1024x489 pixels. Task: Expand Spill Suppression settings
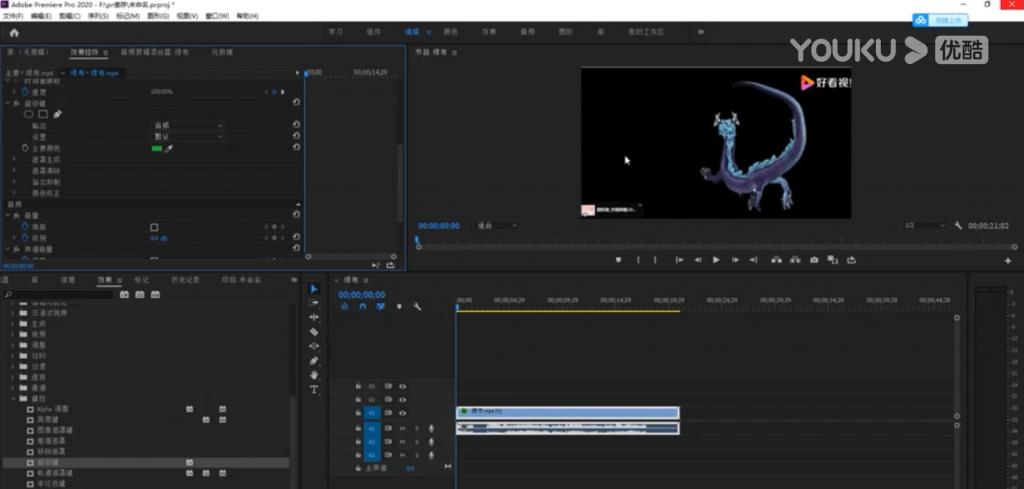14,183
